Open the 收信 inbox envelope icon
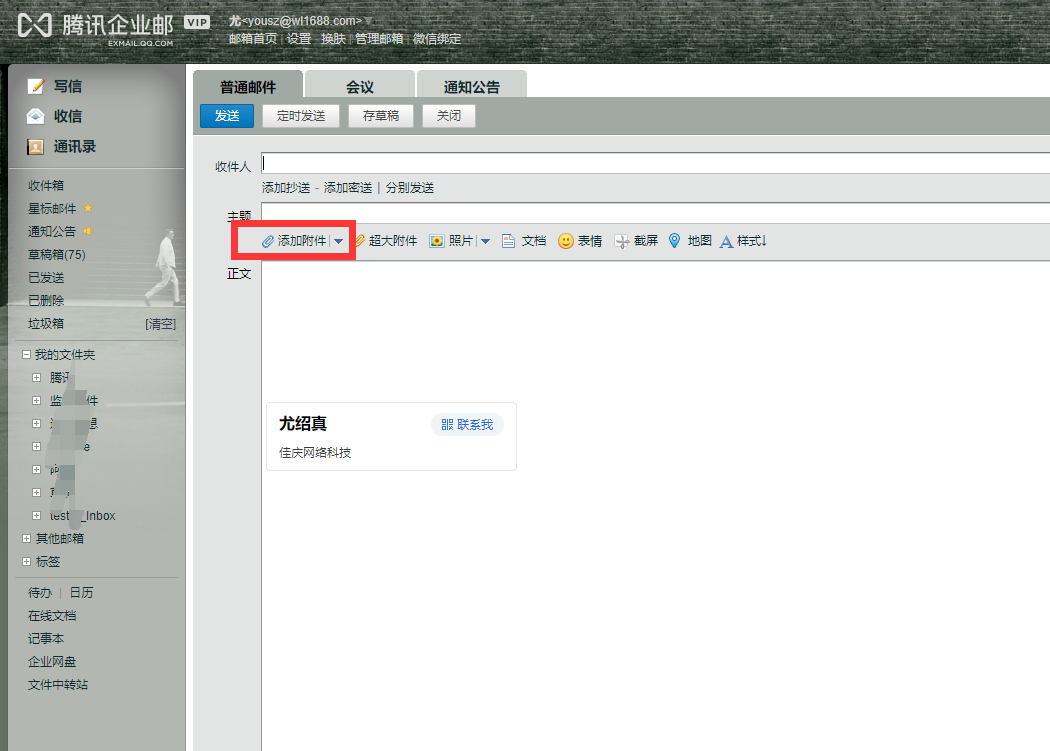The image size is (1050, 751). 35,117
